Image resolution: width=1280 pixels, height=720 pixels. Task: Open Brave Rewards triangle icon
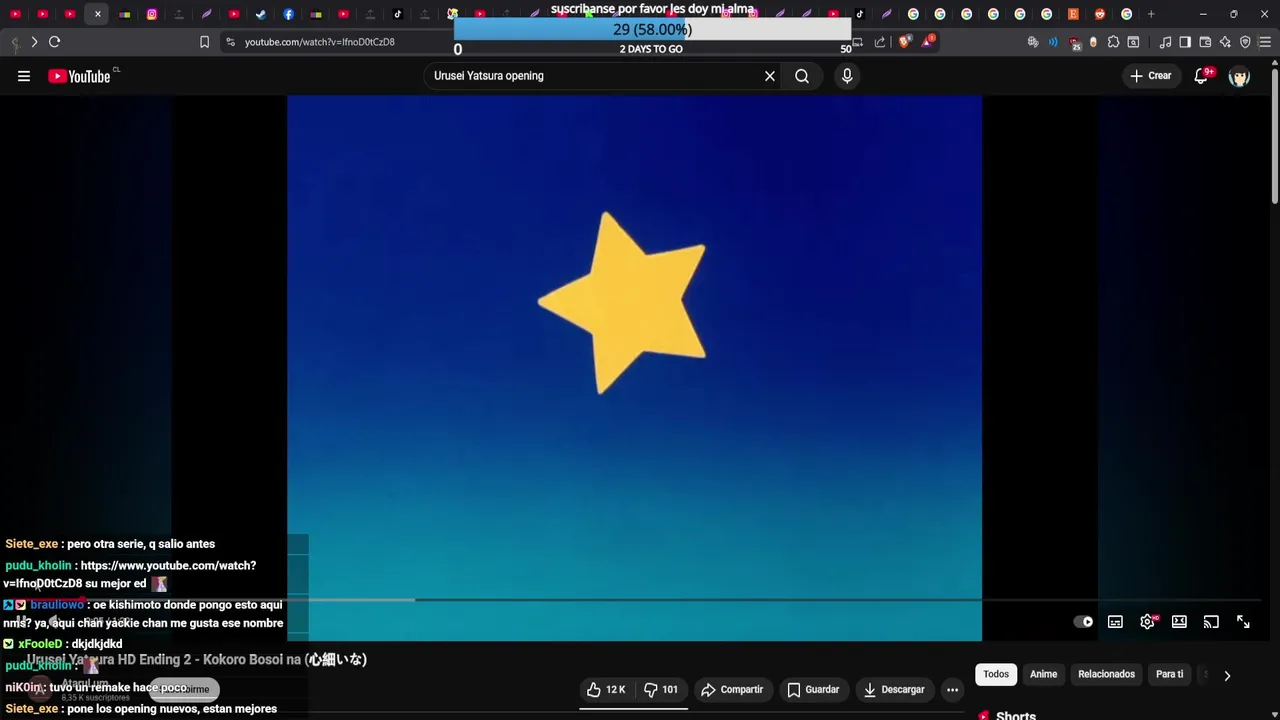(x=929, y=42)
